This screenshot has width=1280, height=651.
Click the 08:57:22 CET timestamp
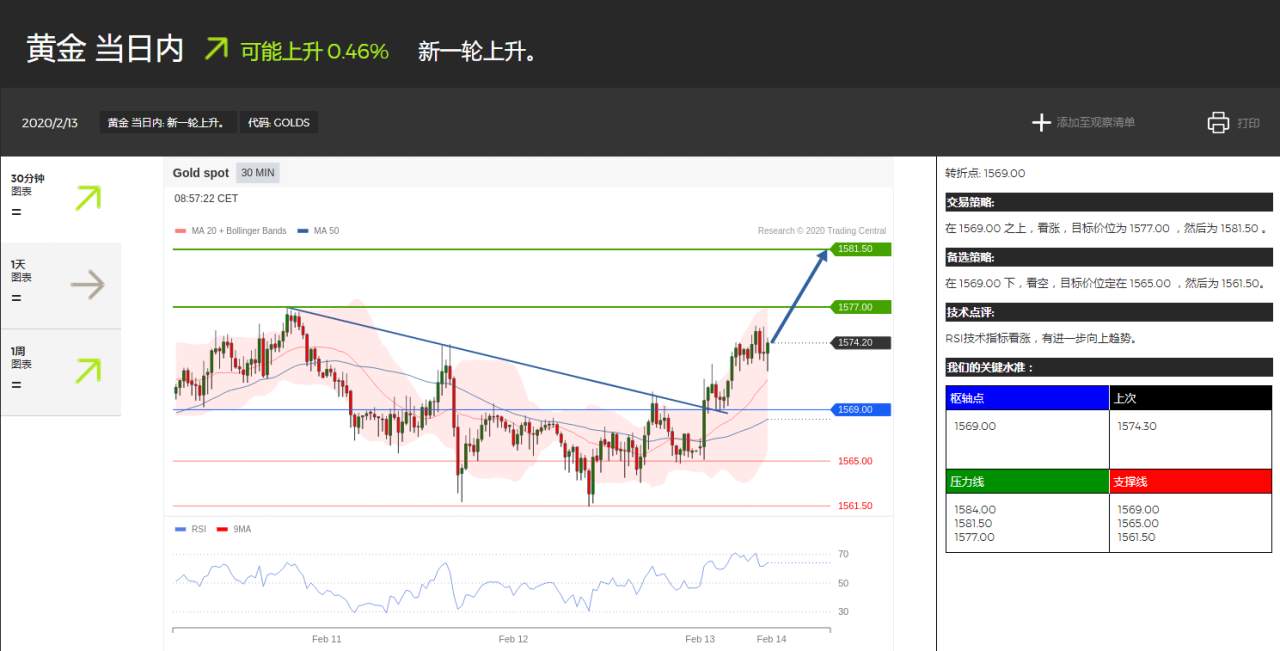pyautogui.click(x=206, y=199)
